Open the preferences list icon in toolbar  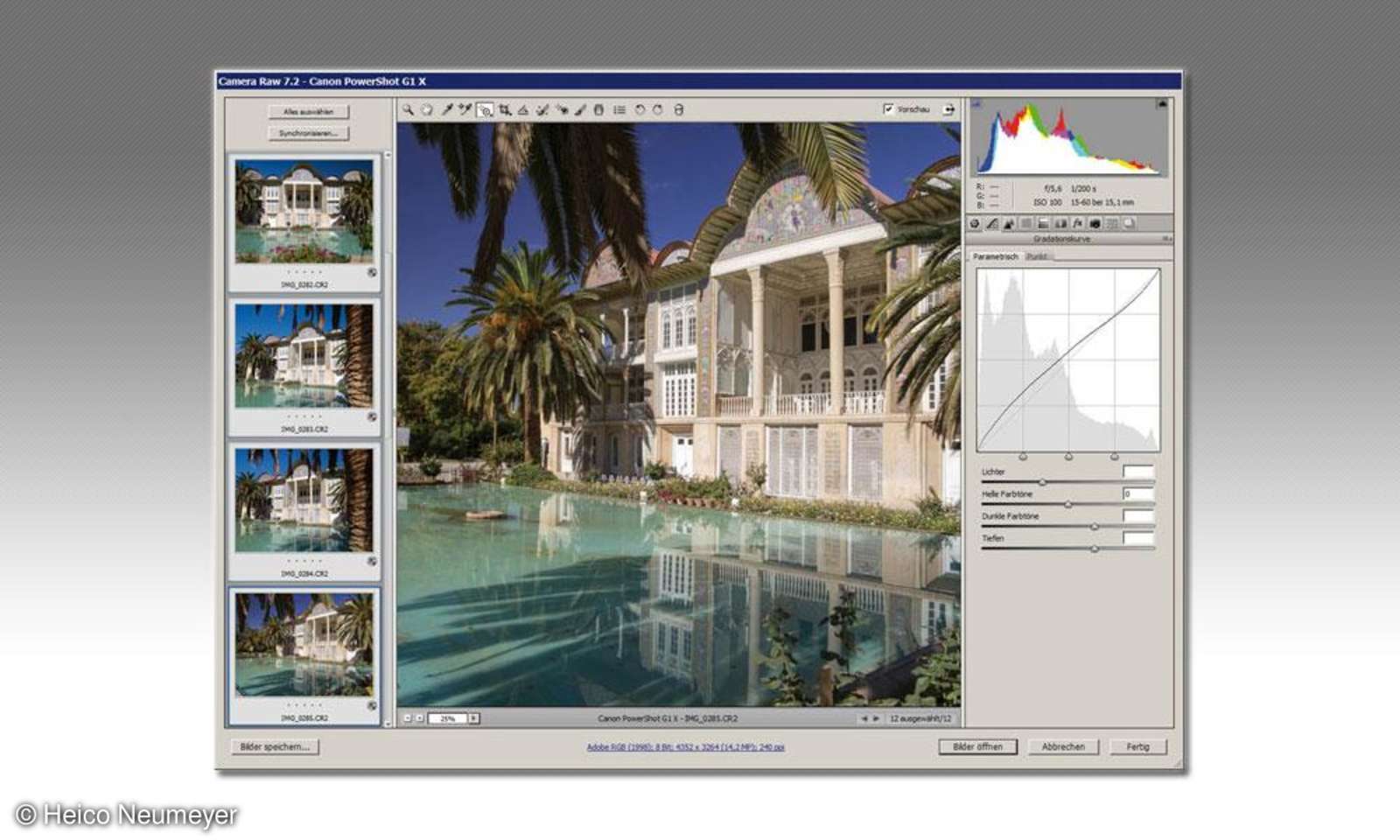[619, 109]
